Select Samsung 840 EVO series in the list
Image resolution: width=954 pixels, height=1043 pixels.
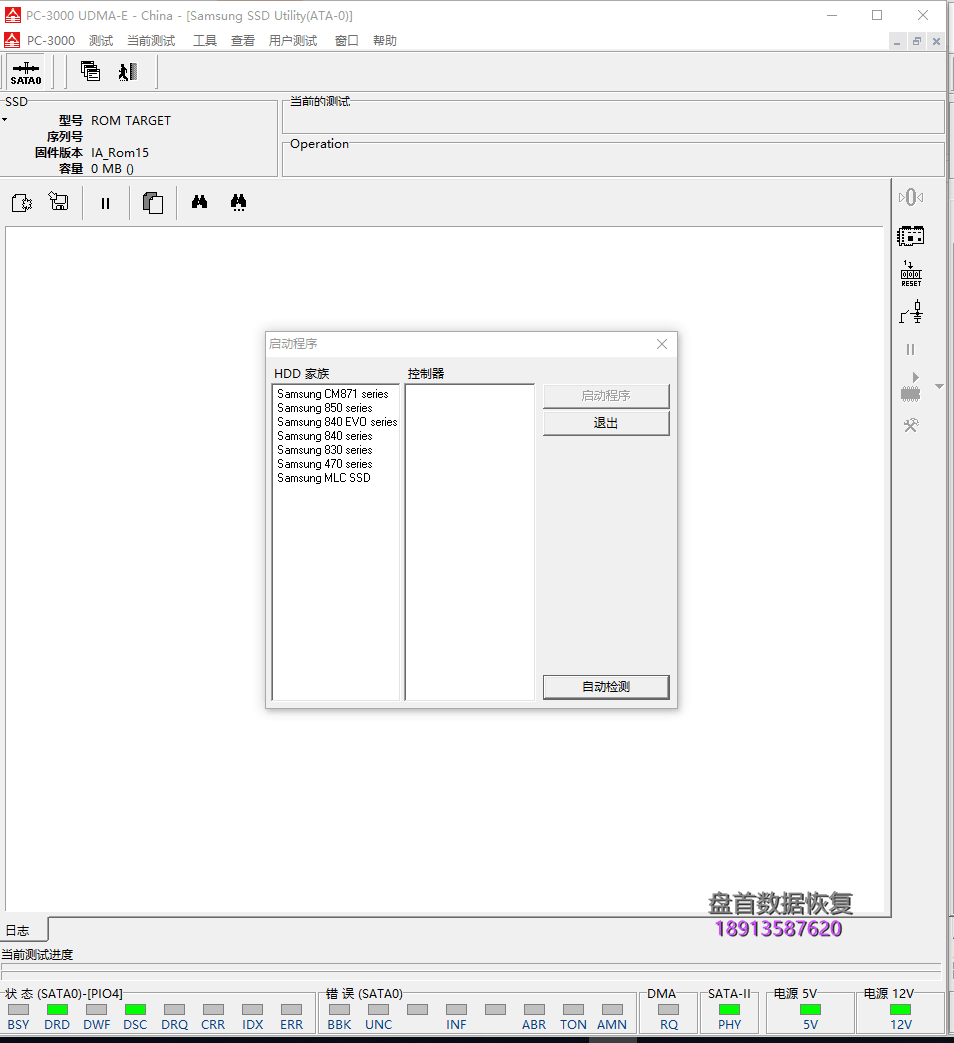pyautogui.click(x=337, y=422)
